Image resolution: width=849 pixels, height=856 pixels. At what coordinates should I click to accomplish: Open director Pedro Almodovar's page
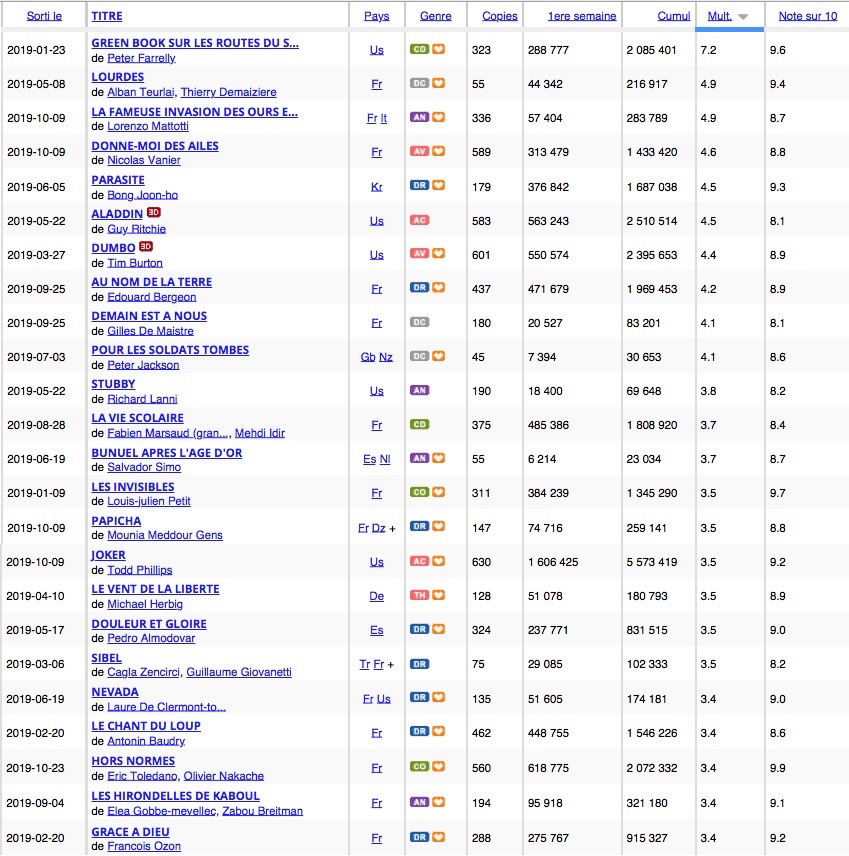point(151,638)
